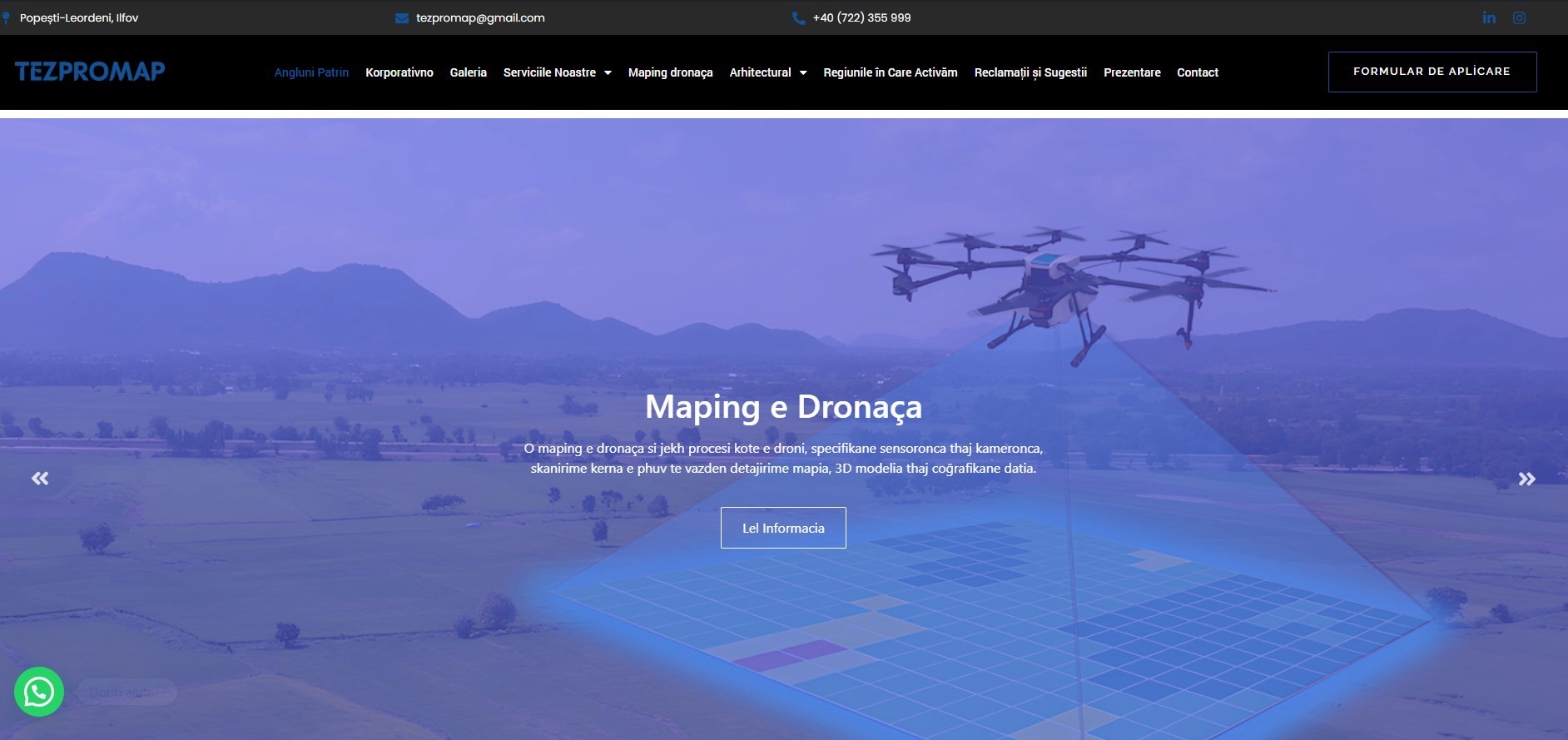This screenshot has height=740, width=1568.
Task: Open the Galeria menu item
Action: [468, 72]
